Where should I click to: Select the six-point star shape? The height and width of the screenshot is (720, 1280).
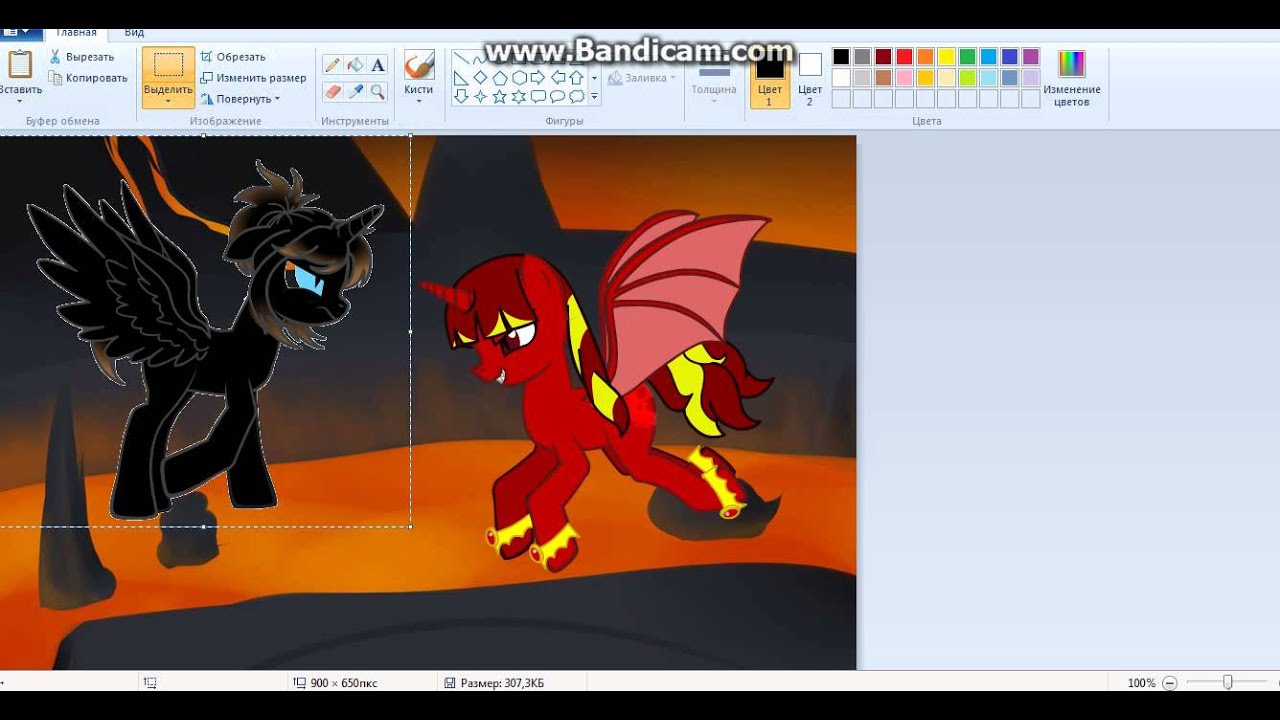pyautogui.click(x=519, y=97)
